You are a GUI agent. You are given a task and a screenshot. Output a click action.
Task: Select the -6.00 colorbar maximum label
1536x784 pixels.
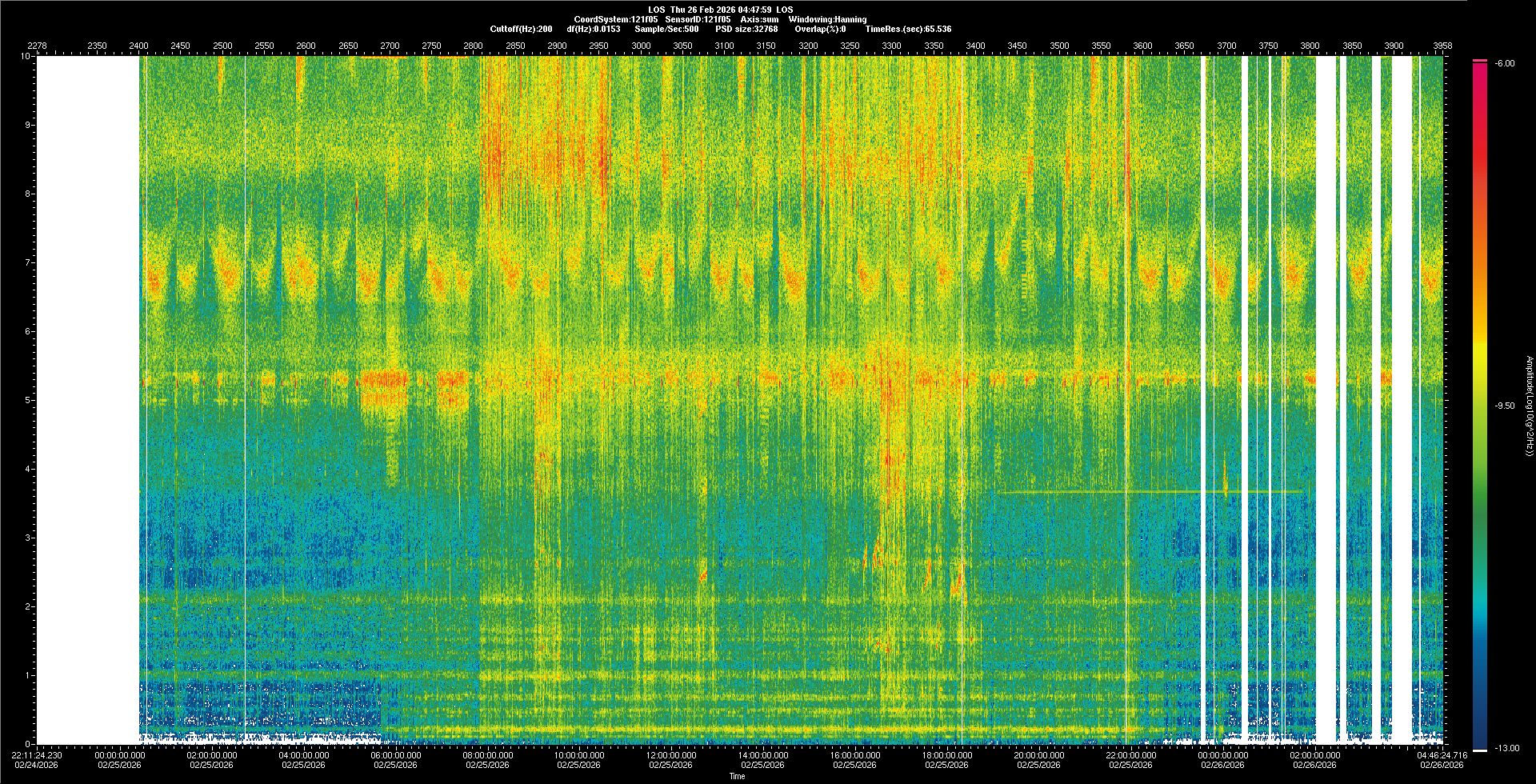(1504, 63)
